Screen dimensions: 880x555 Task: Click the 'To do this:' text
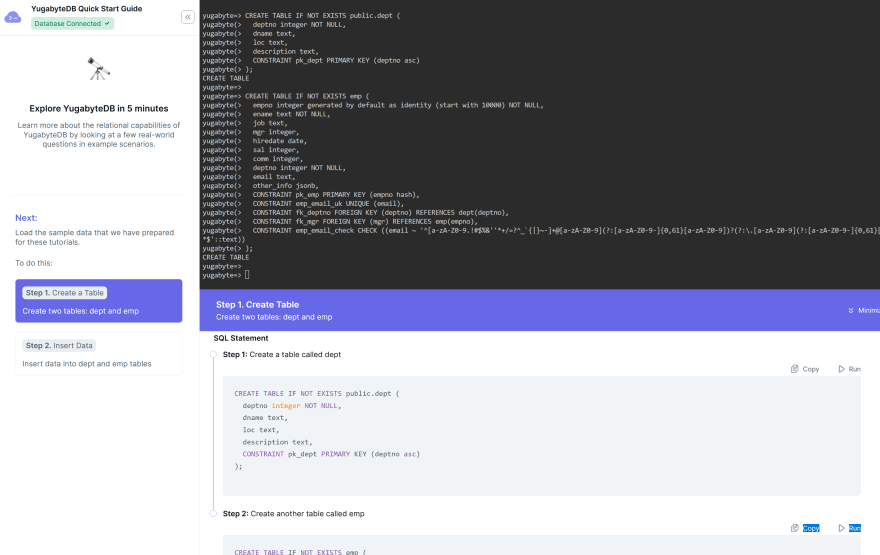(x=34, y=263)
